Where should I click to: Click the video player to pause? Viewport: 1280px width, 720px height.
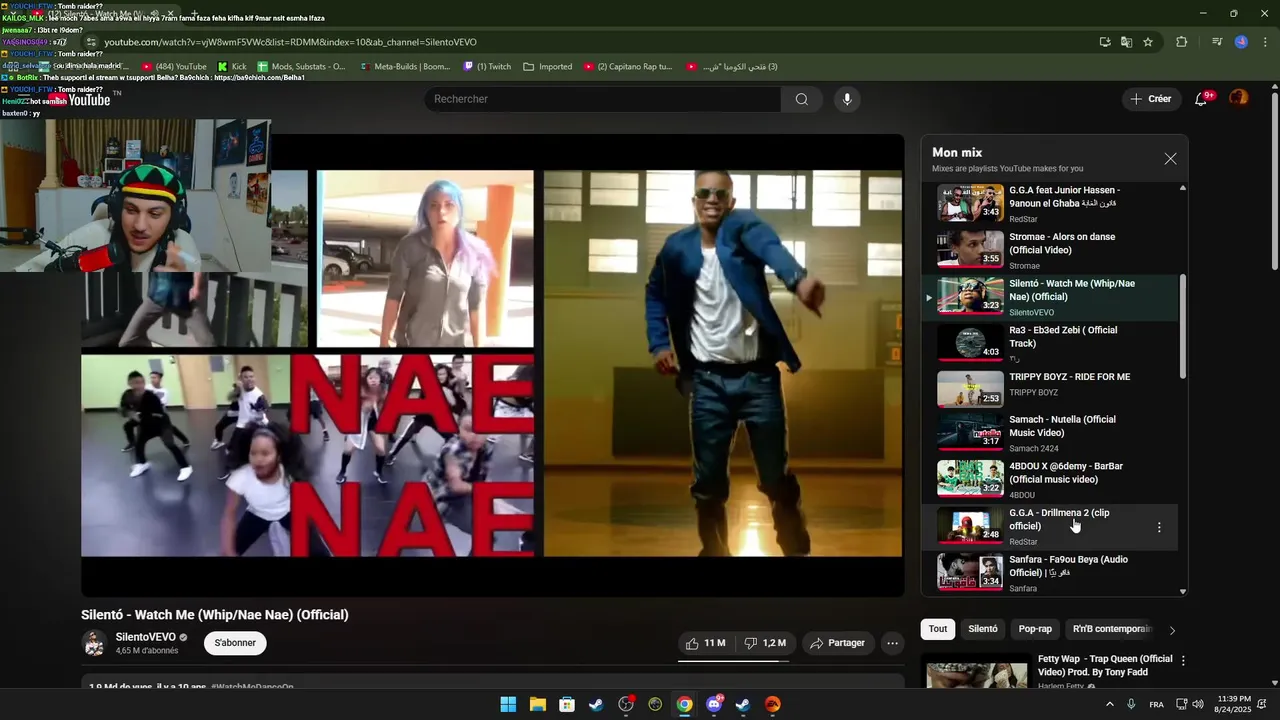(x=492, y=365)
